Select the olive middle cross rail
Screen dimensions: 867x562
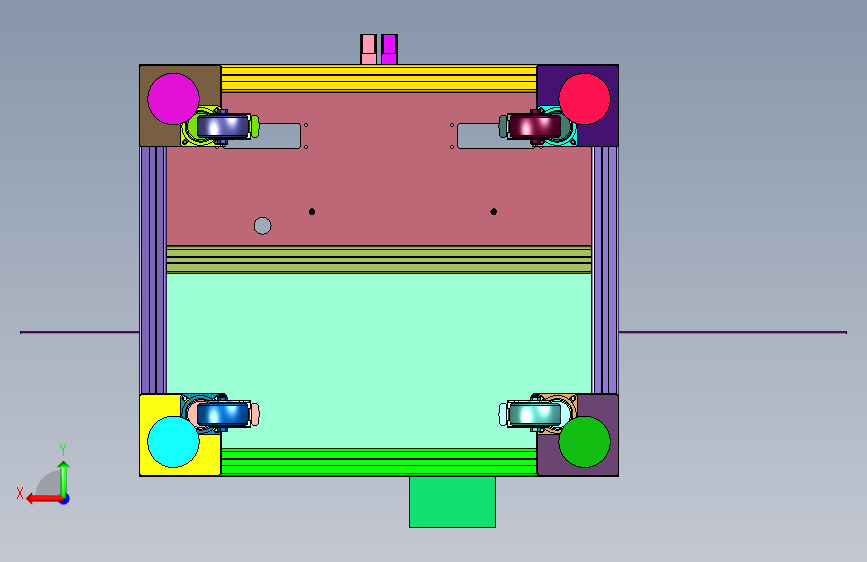pyautogui.click(x=379, y=259)
